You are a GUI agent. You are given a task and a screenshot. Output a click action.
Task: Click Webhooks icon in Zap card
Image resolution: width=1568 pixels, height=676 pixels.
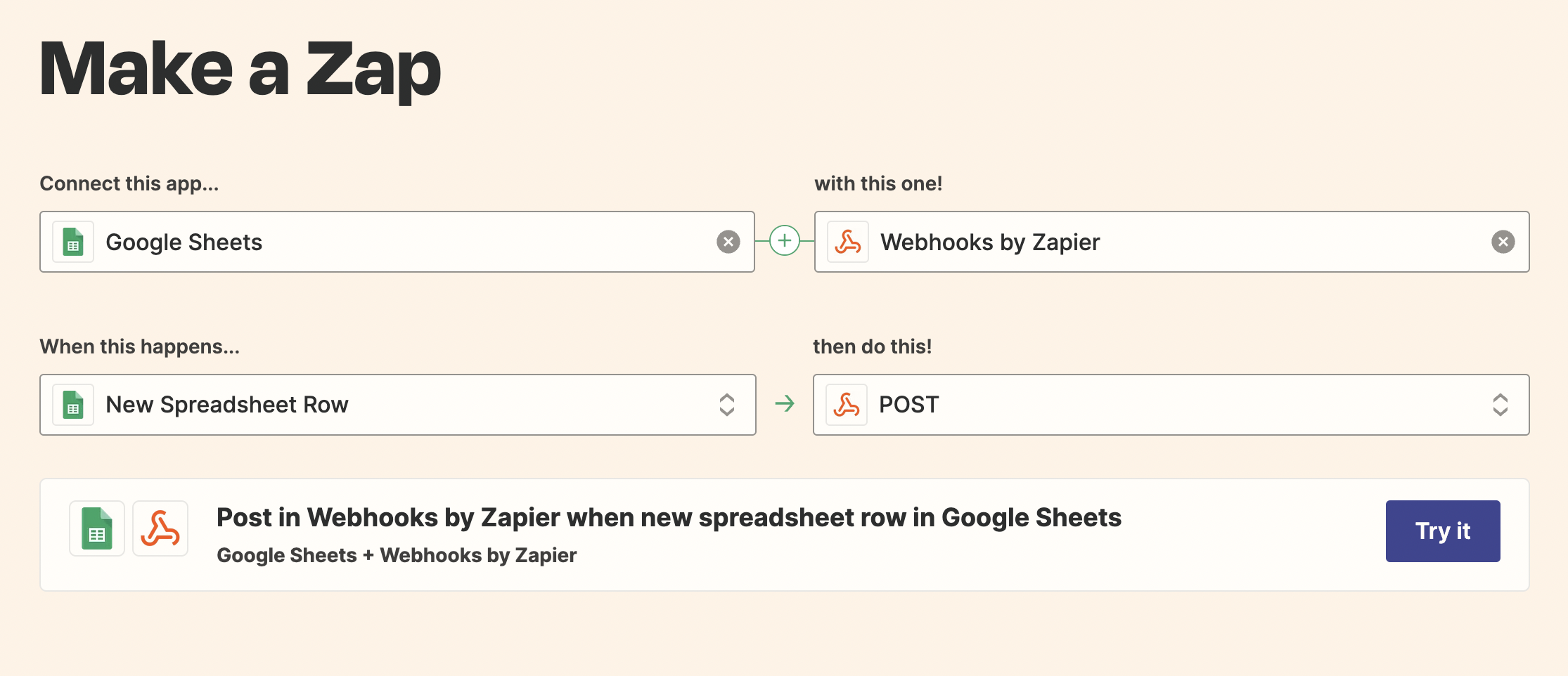[160, 528]
